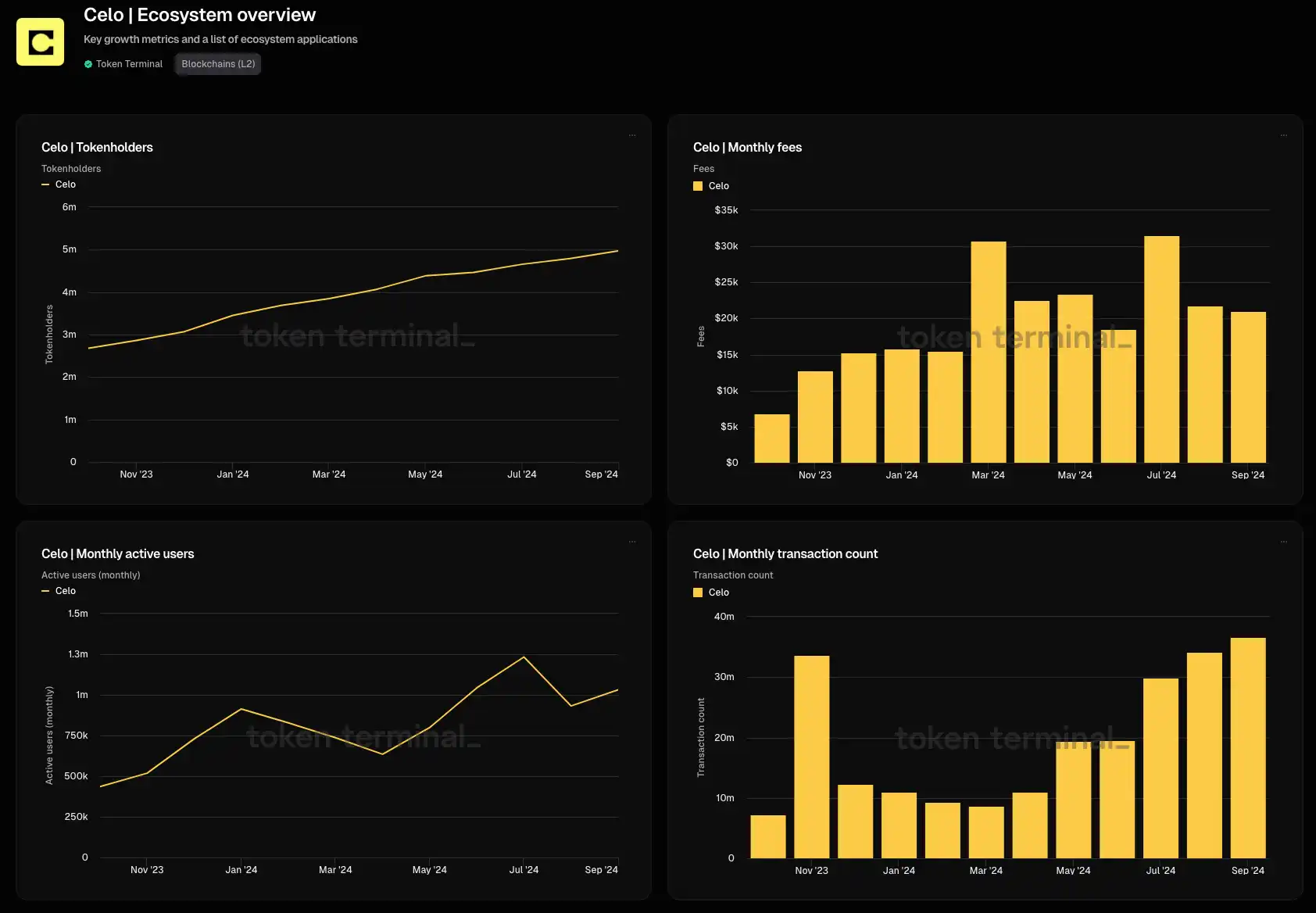
Task: Open the Token Terminal author link
Action: (129, 64)
